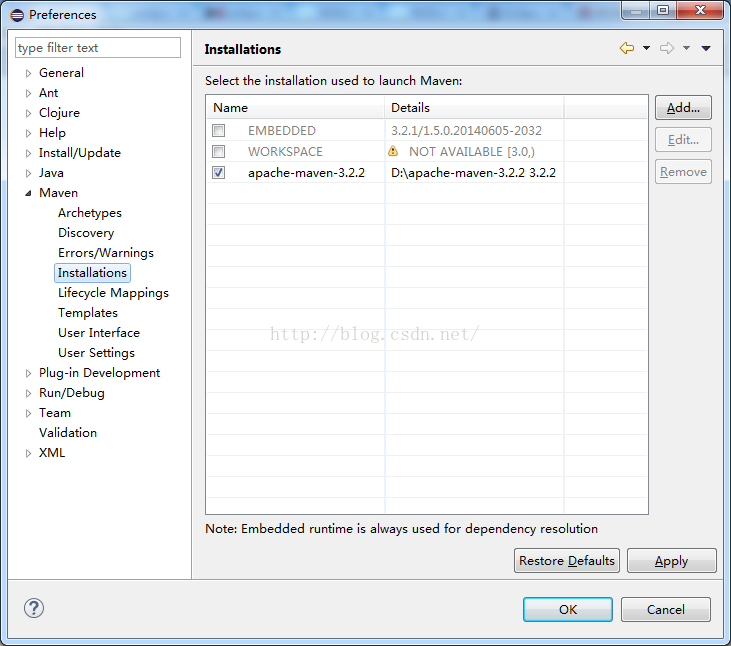The image size is (731, 646).
Task: Open User Settings preferences
Action: [96, 353]
